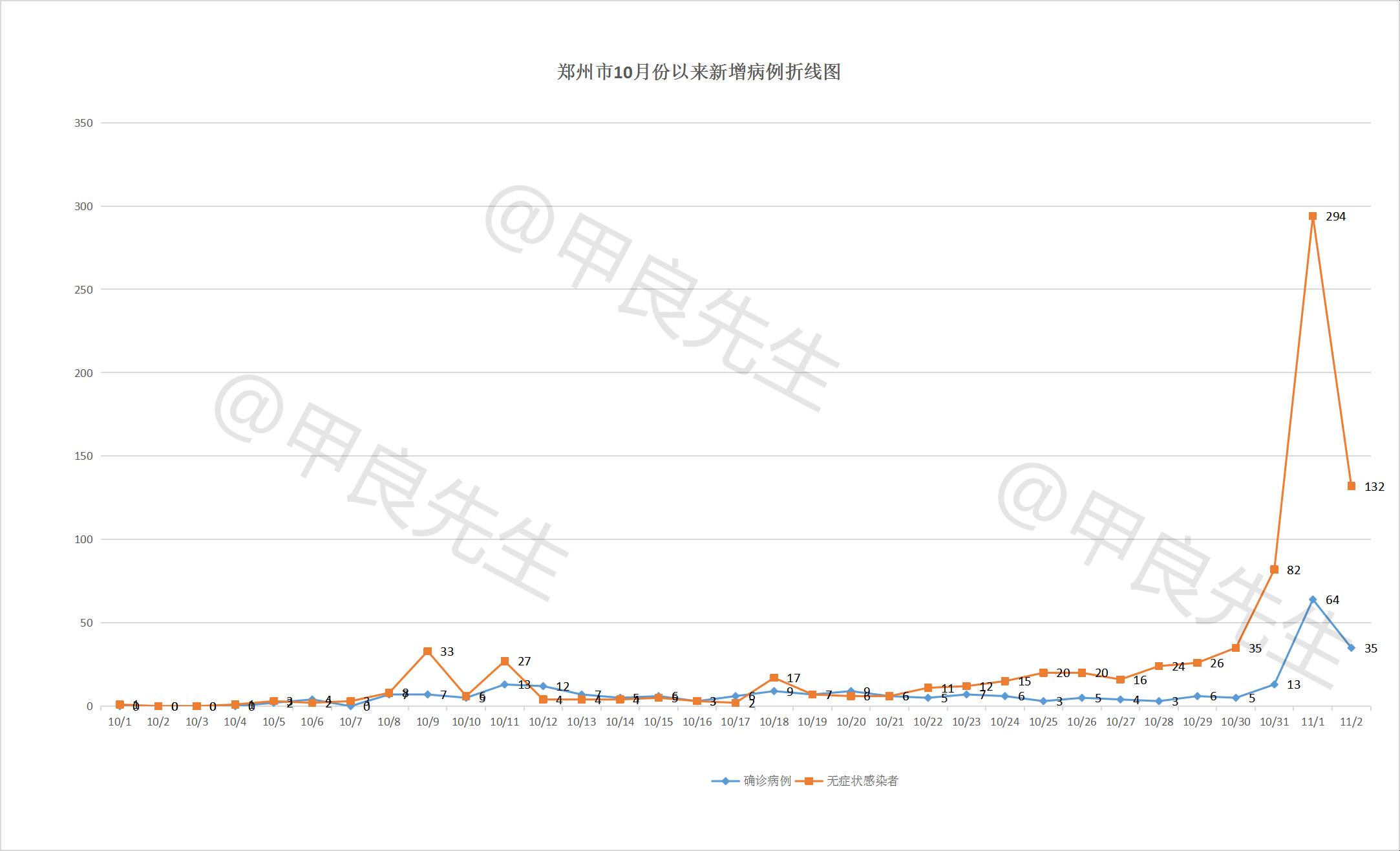The width and height of the screenshot is (1400, 851).
Task: Click the x-axis date 10/30
Action: (1236, 722)
